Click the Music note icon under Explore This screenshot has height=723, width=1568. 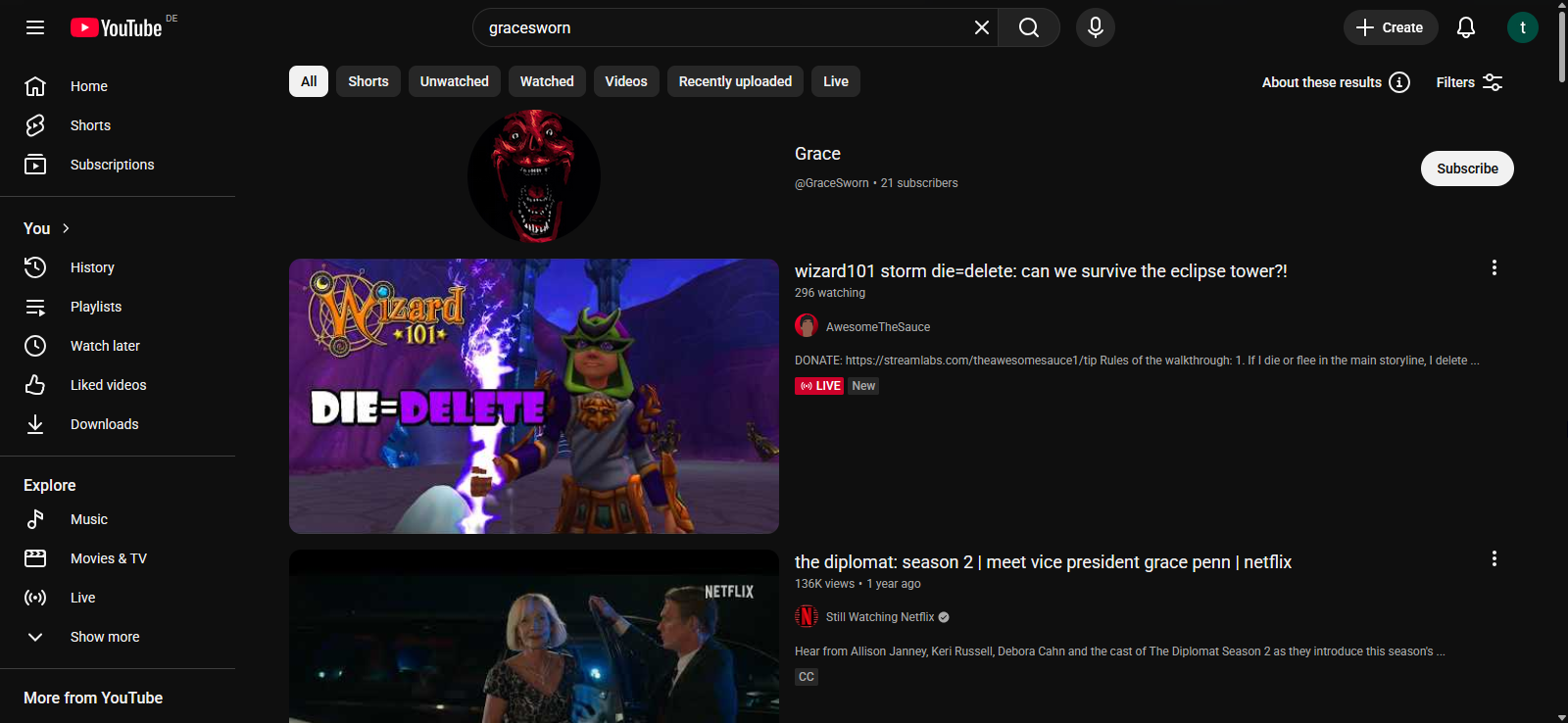(35, 519)
